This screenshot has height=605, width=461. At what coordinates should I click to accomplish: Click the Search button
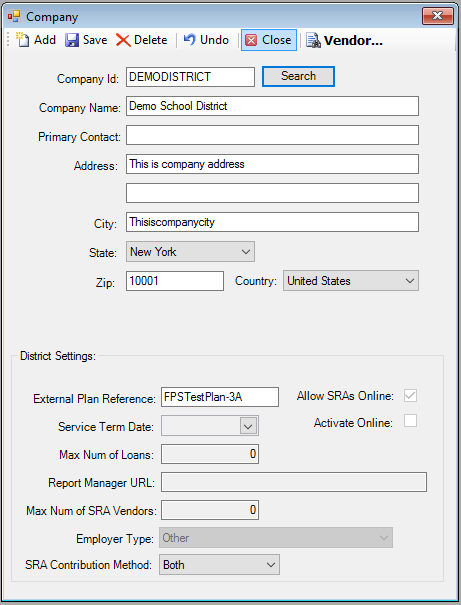click(298, 76)
